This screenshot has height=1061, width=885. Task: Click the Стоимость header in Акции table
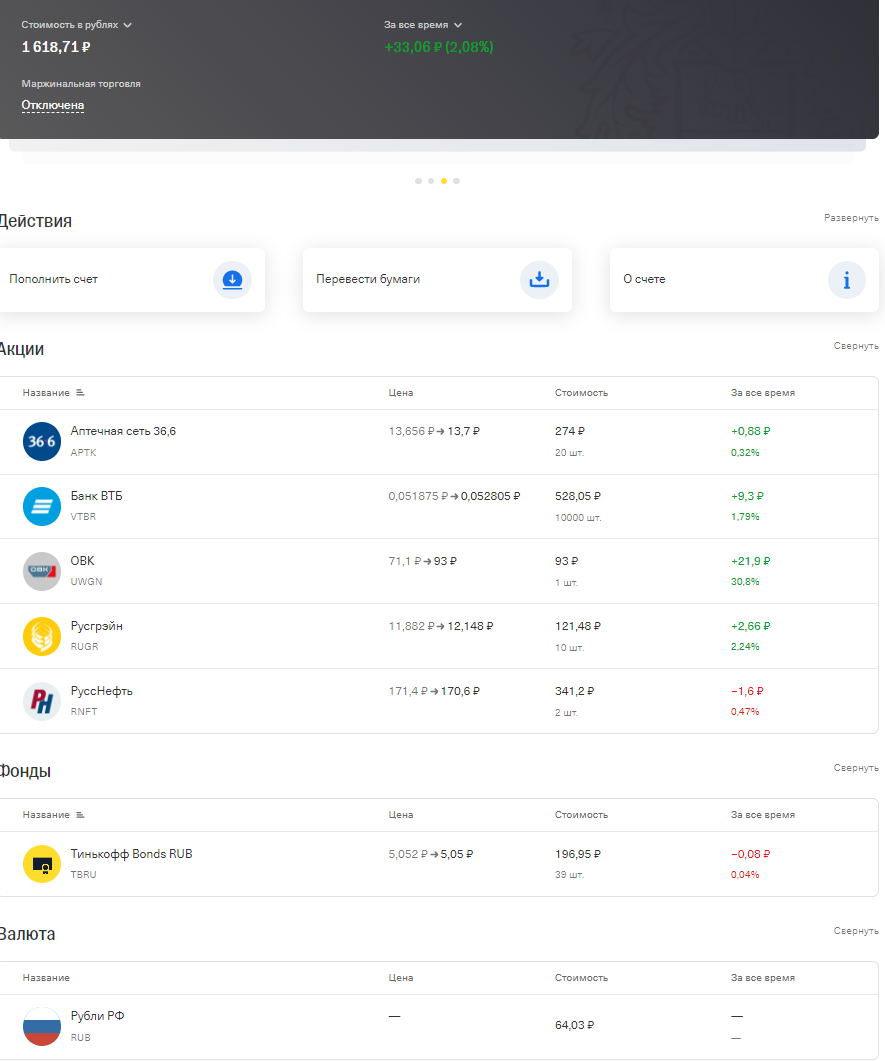[x=581, y=392]
